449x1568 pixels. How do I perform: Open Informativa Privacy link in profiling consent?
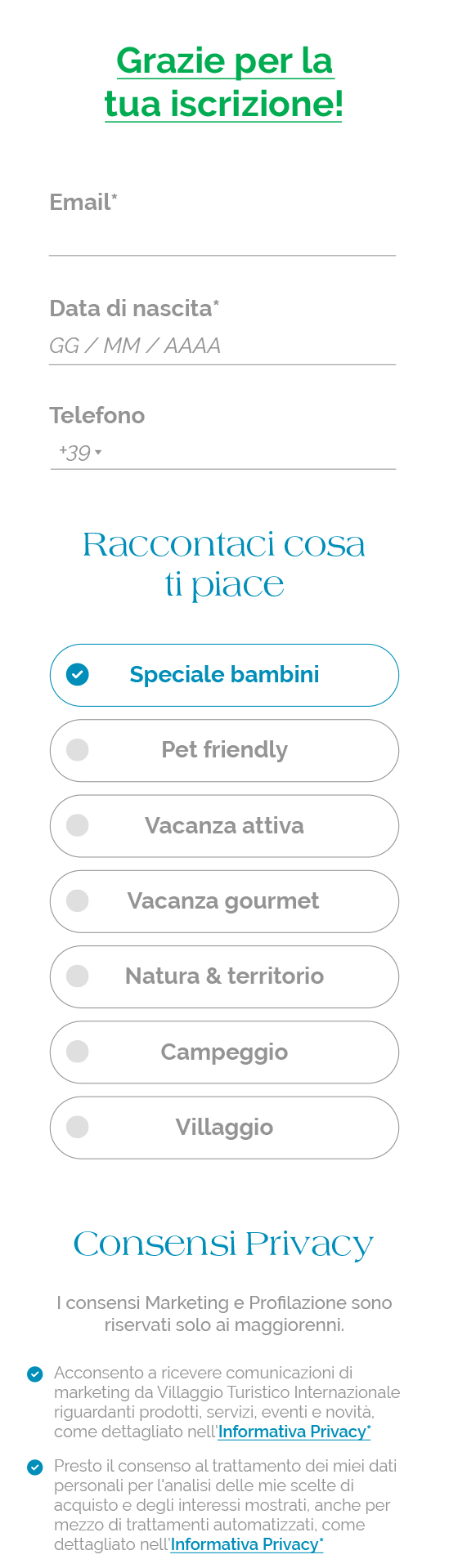(x=247, y=1544)
